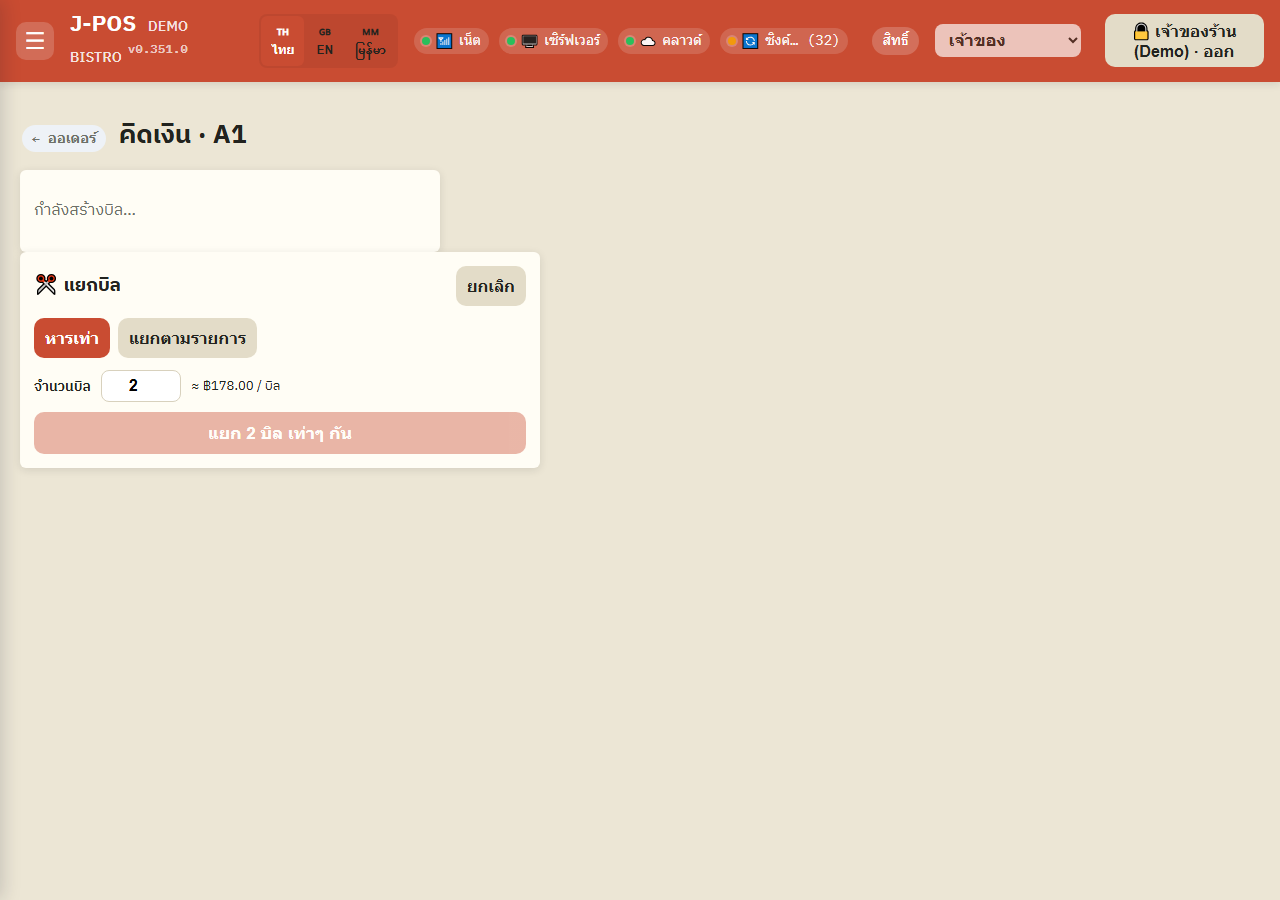This screenshot has width=1280, height=900.
Task: Switch language to Thai (TH)
Action: pos(283,41)
